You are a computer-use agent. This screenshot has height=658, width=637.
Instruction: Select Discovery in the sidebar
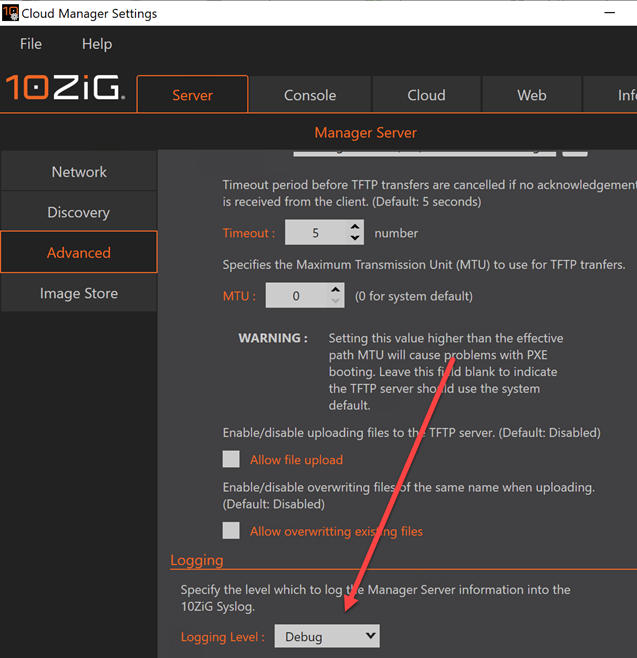(79, 212)
